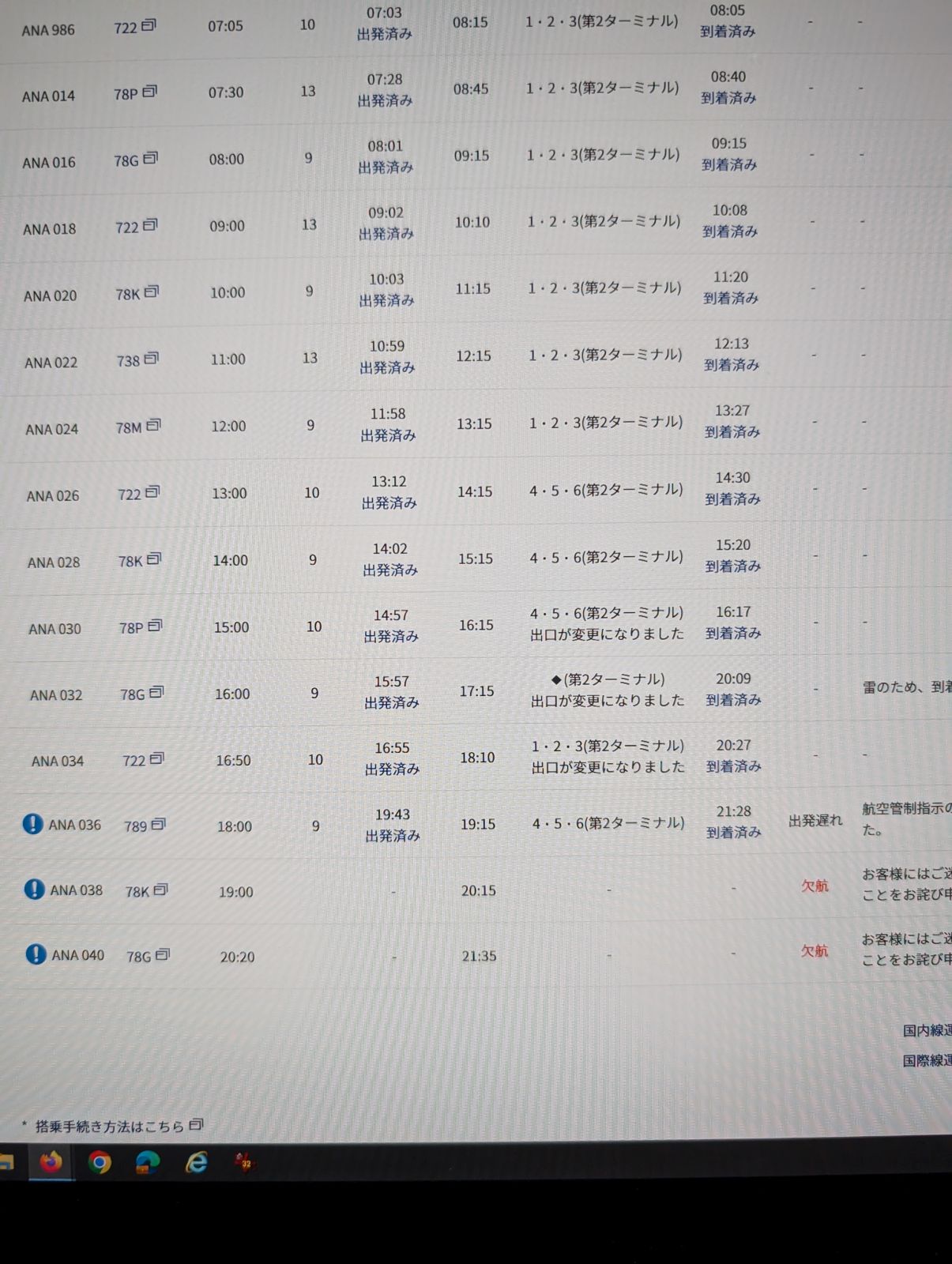This screenshot has width=952, height=1264.
Task: Click flight number ANA 020
Action: pyautogui.click(x=51, y=296)
